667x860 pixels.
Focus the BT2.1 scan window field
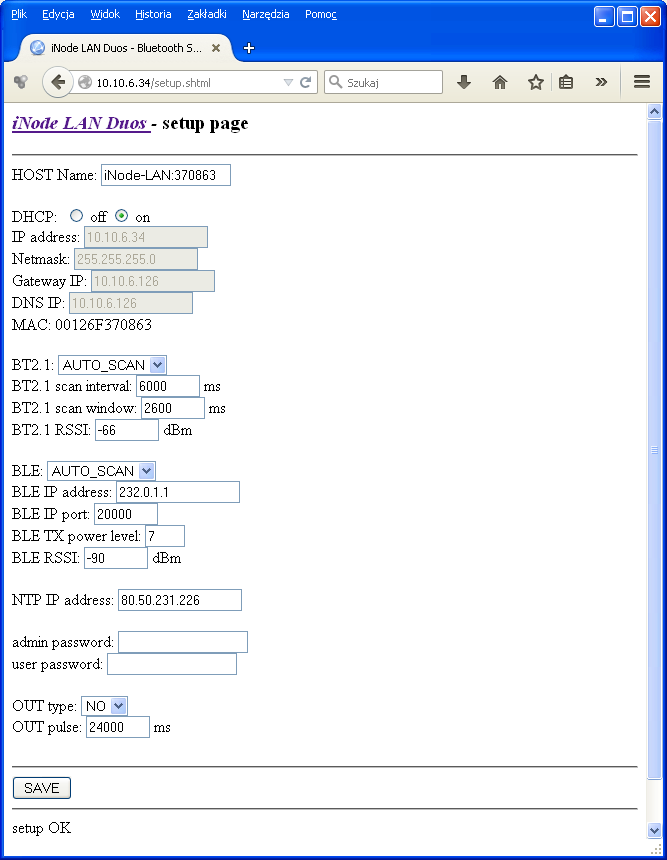(x=173, y=408)
